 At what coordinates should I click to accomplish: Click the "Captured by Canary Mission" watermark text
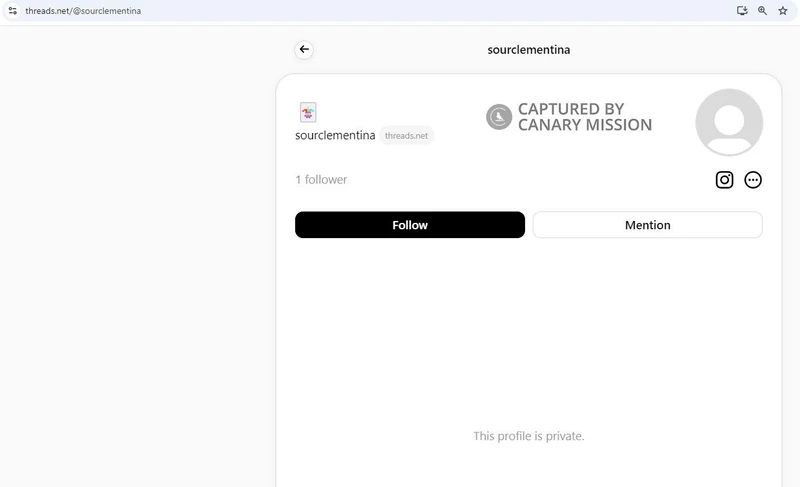584,117
